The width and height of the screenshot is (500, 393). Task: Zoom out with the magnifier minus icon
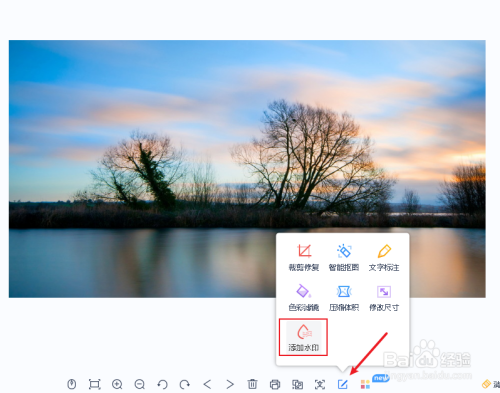point(140,384)
